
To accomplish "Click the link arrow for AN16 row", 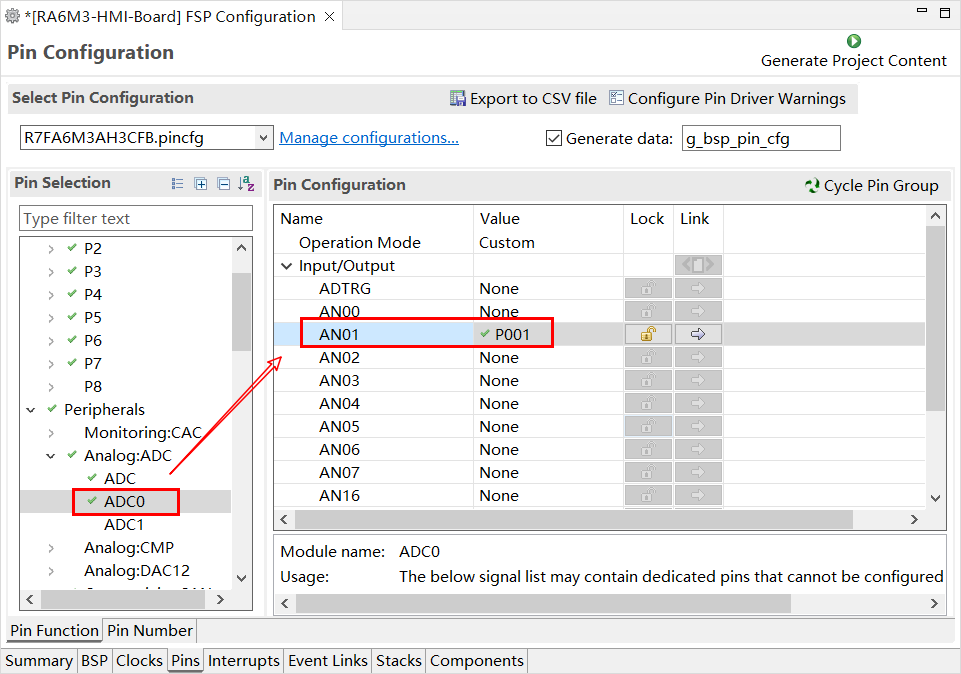I will (698, 495).
